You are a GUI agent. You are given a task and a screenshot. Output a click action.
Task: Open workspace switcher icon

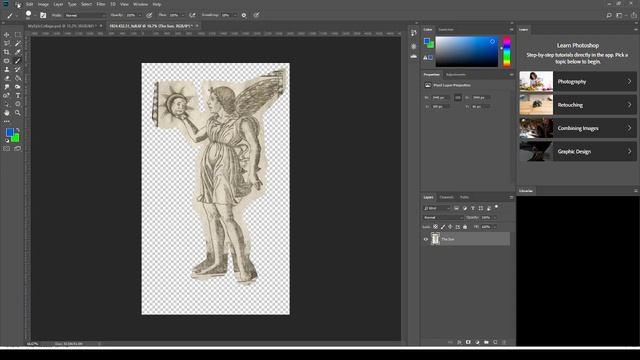pyautogui.click(x=619, y=15)
